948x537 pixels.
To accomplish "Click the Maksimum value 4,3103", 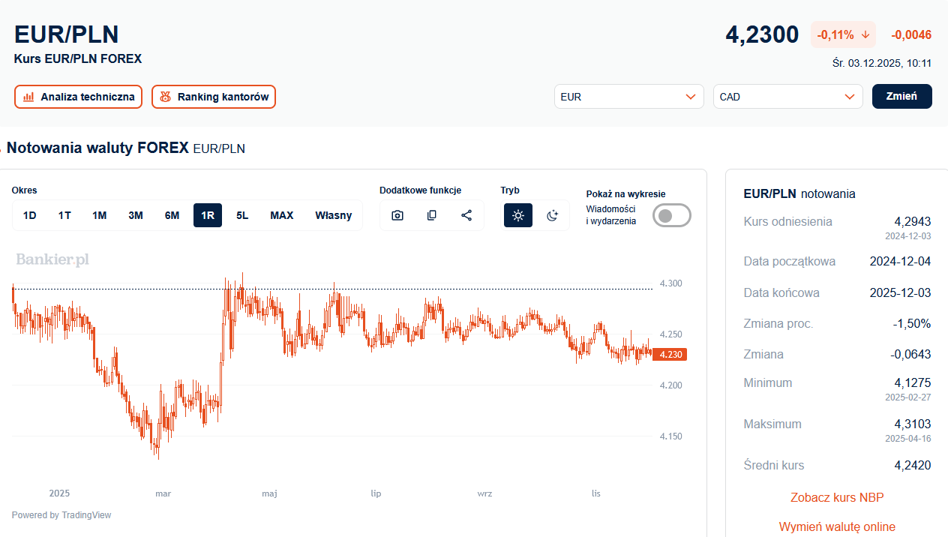I will click(912, 424).
